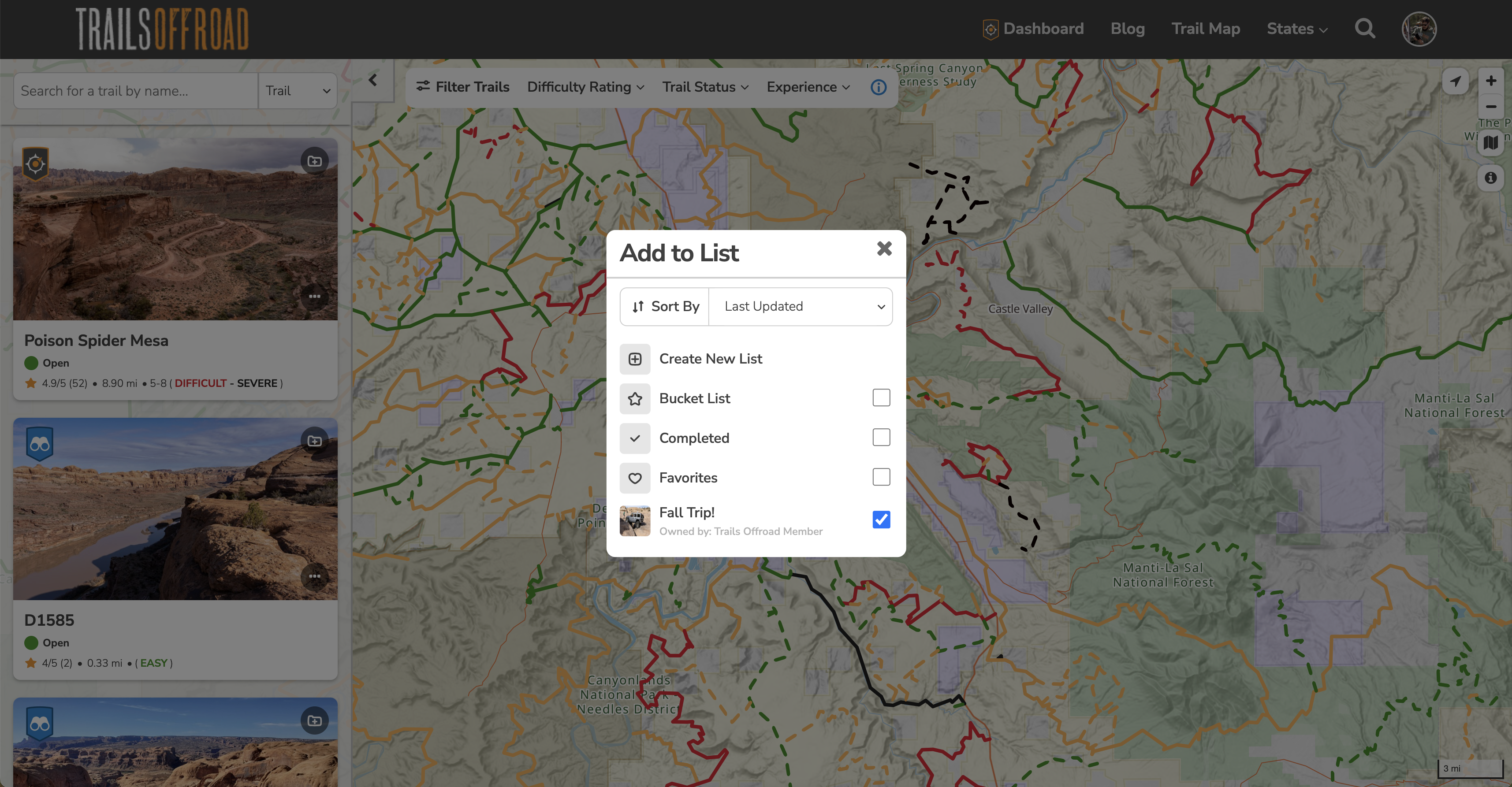This screenshot has width=1512, height=787.
Task: Select the Bucket List row label
Action: (x=694, y=398)
